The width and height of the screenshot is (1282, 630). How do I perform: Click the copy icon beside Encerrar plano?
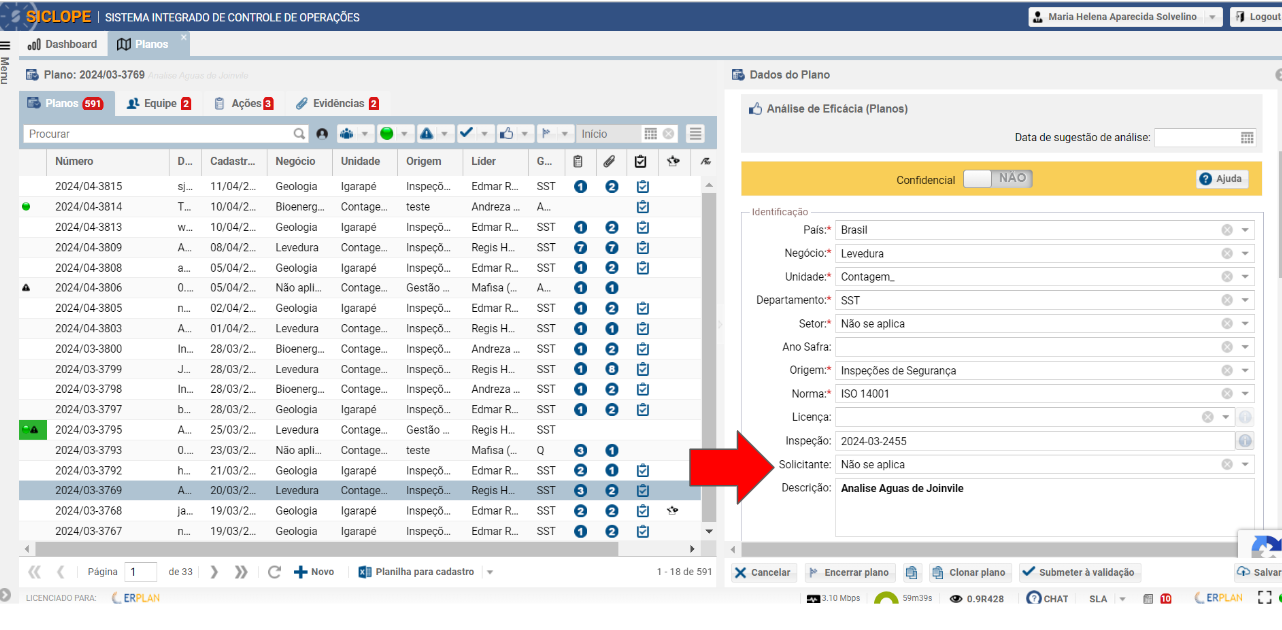coord(911,572)
